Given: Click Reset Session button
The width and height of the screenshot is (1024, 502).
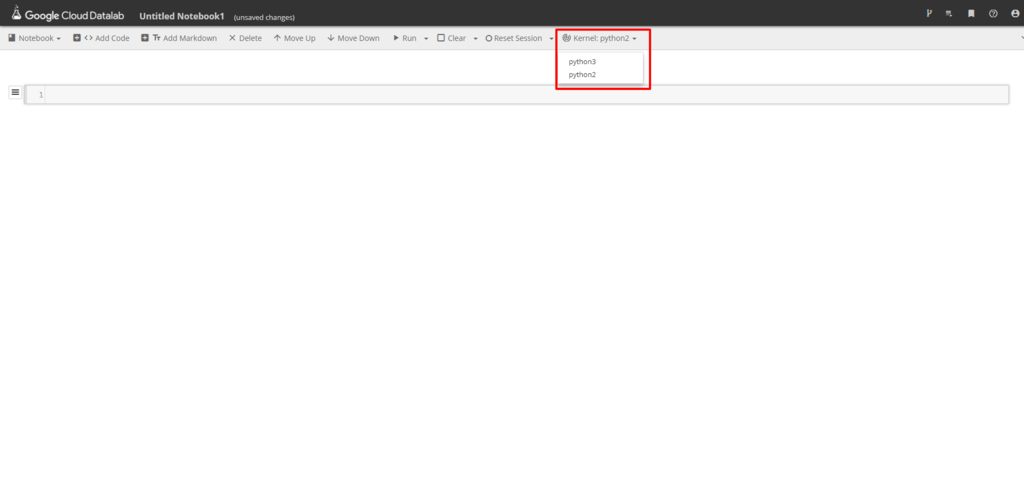Looking at the screenshot, I should (513, 39).
